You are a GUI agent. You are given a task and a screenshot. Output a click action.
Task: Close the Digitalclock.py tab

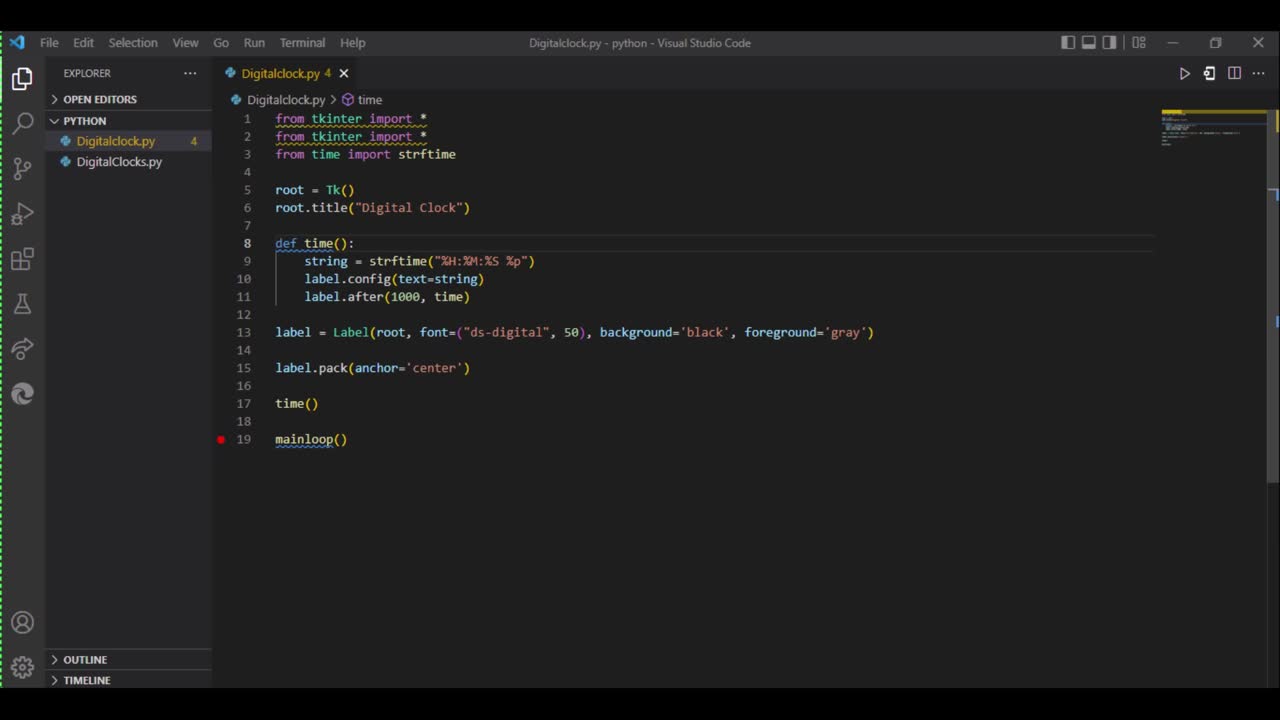point(344,73)
